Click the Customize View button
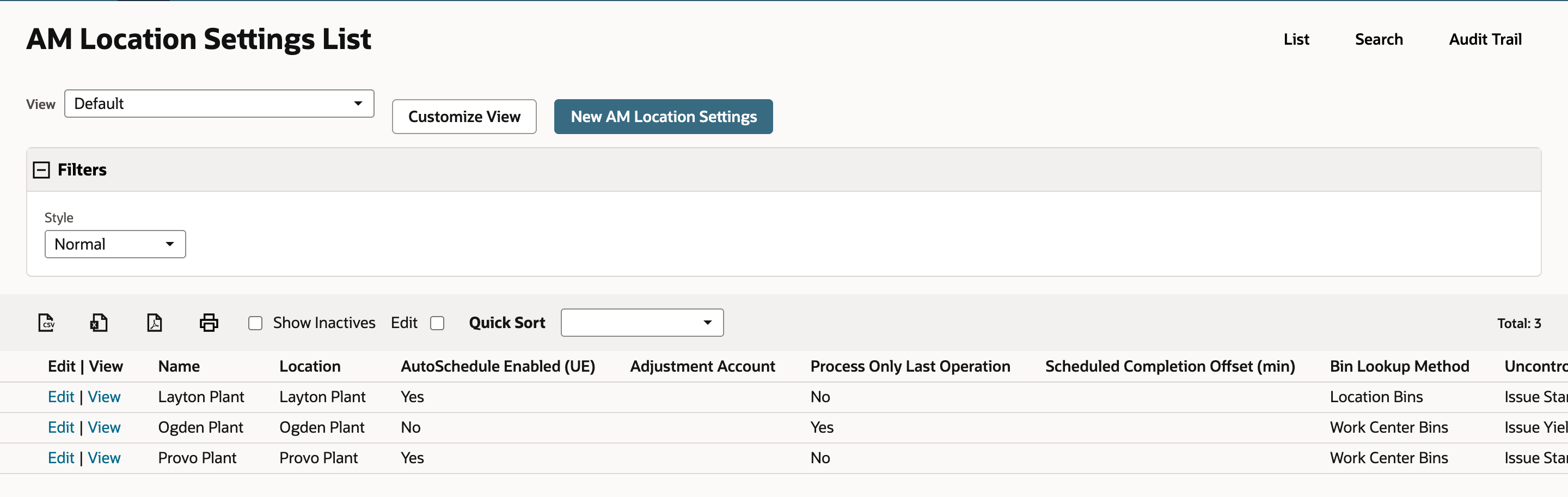This screenshot has height=497, width=1568. pos(464,116)
